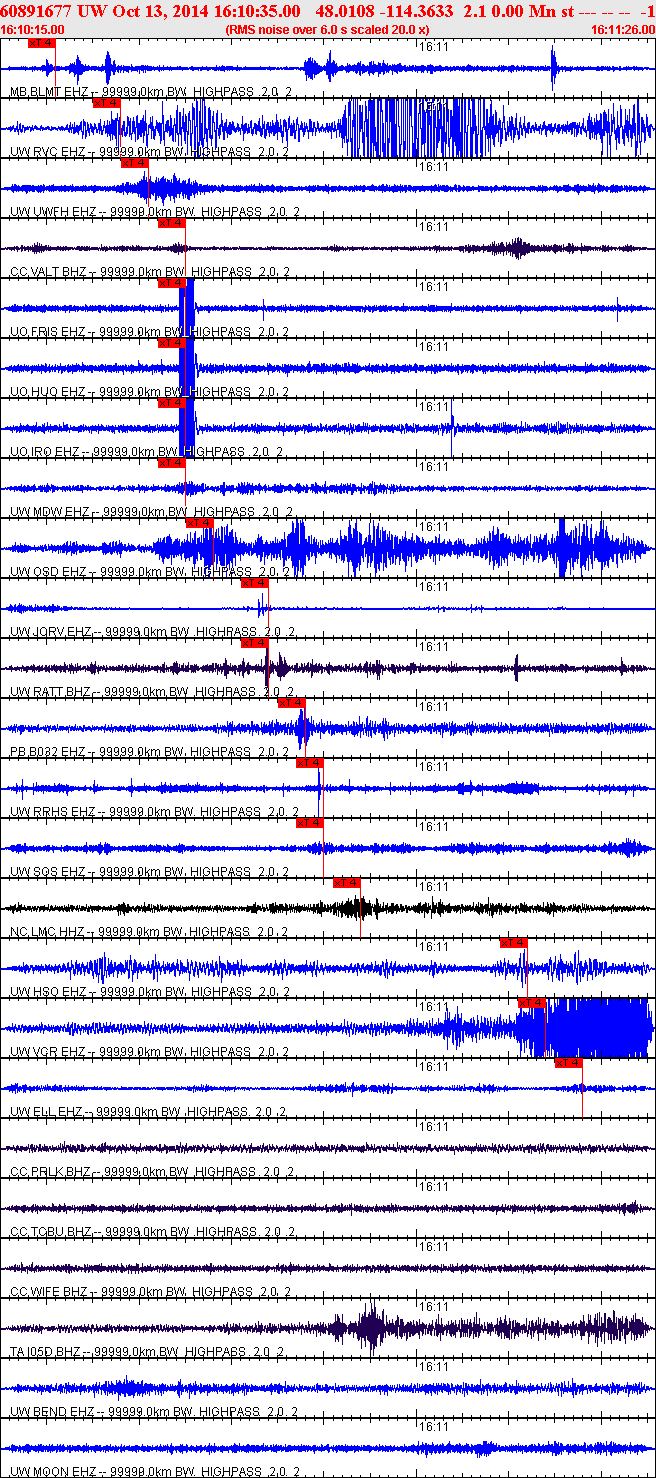Click the red pick marker on UW.RVC trace

(106, 103)
